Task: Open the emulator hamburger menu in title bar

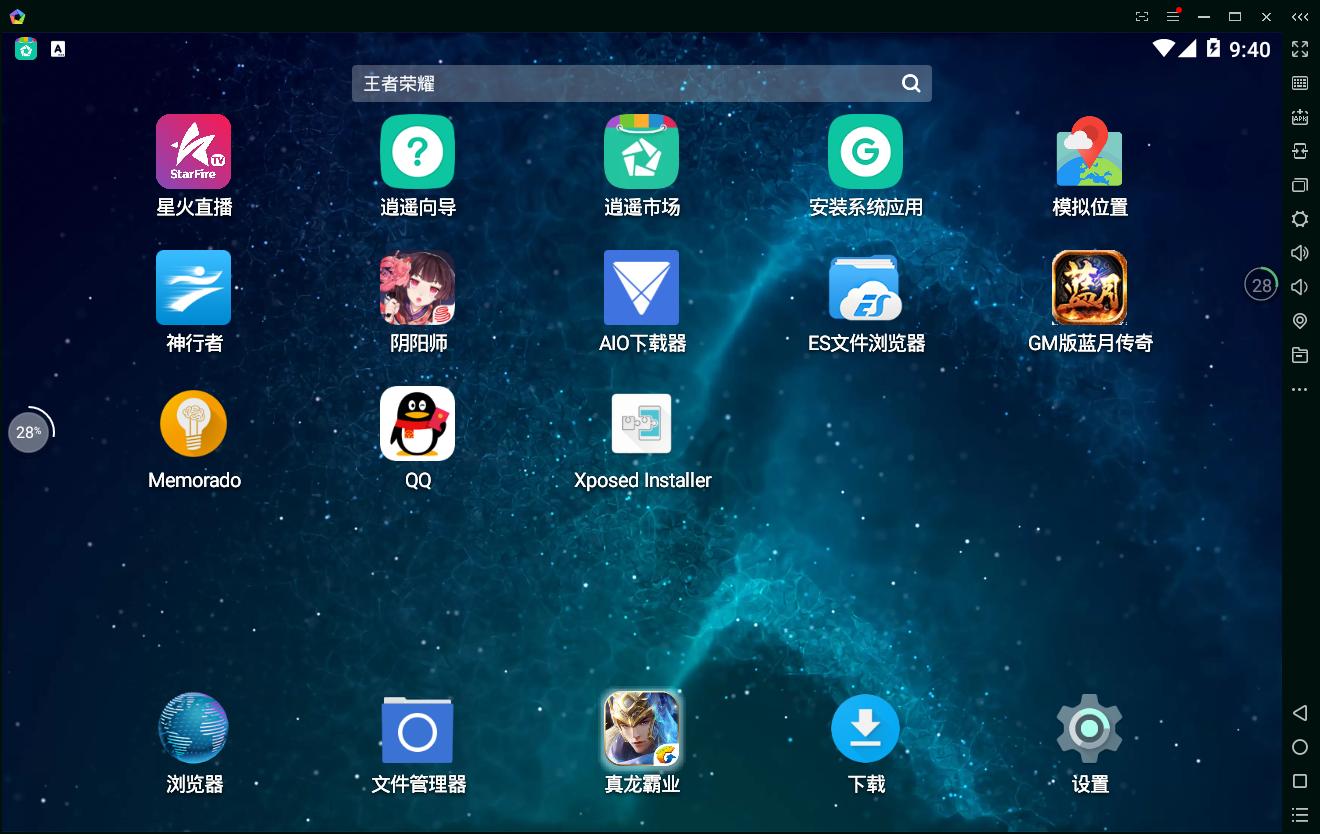Action: click(1174, 16)
